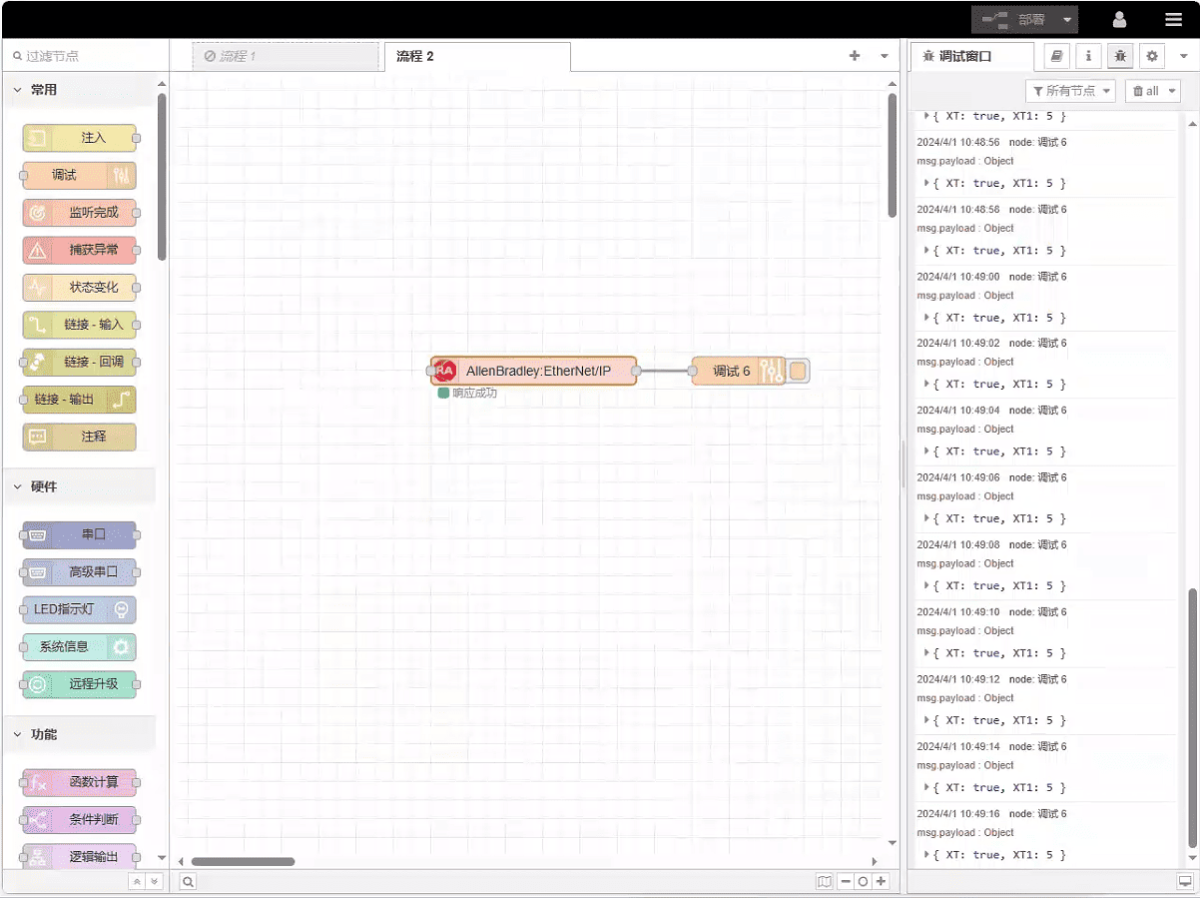Screen dimensions: 1200x898
Task: Click the clear all messages button
Action: [x=1152, y=91]
